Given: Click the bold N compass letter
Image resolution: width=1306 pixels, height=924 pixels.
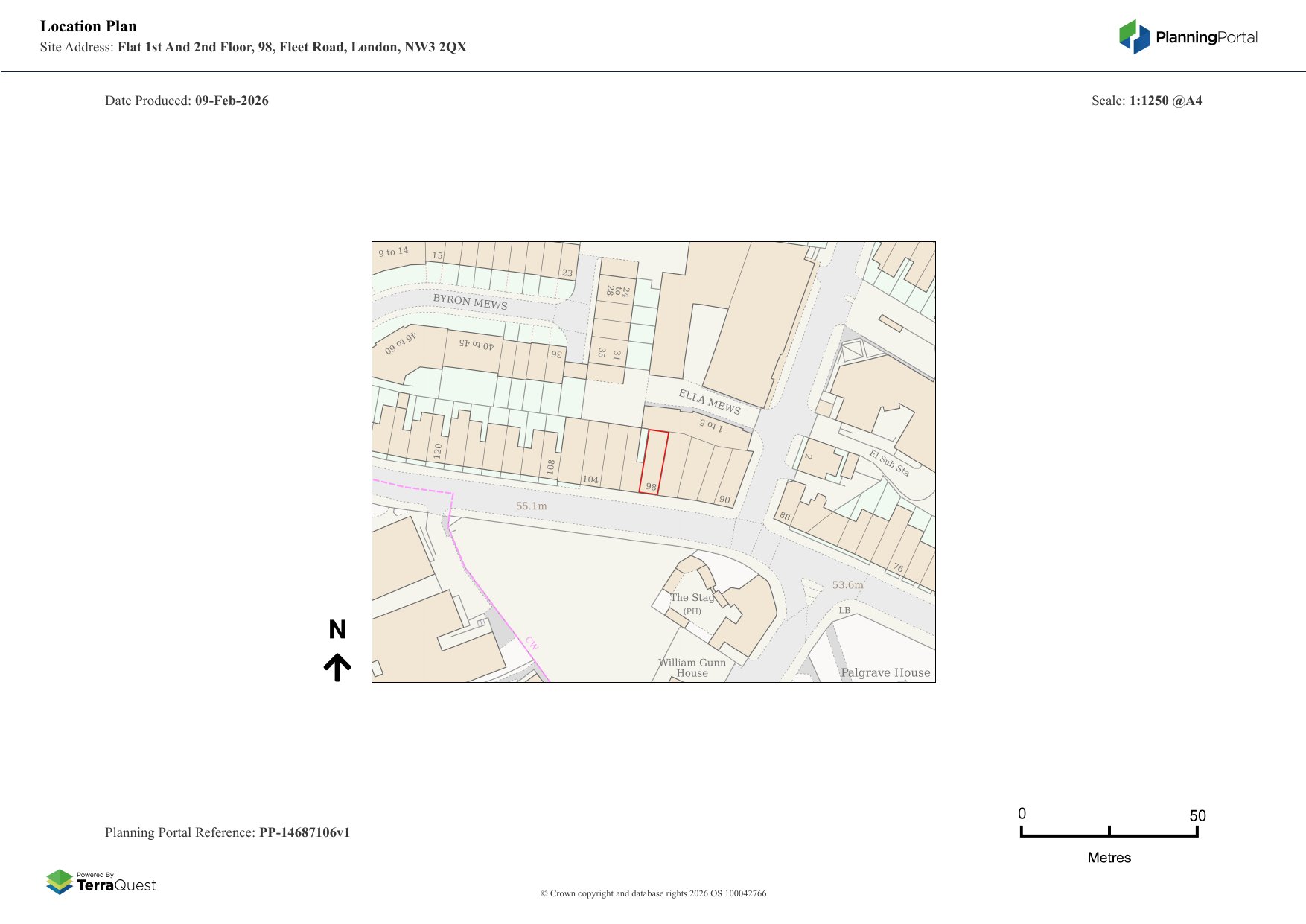Looking at the screenshot, I should click(337, 630).
